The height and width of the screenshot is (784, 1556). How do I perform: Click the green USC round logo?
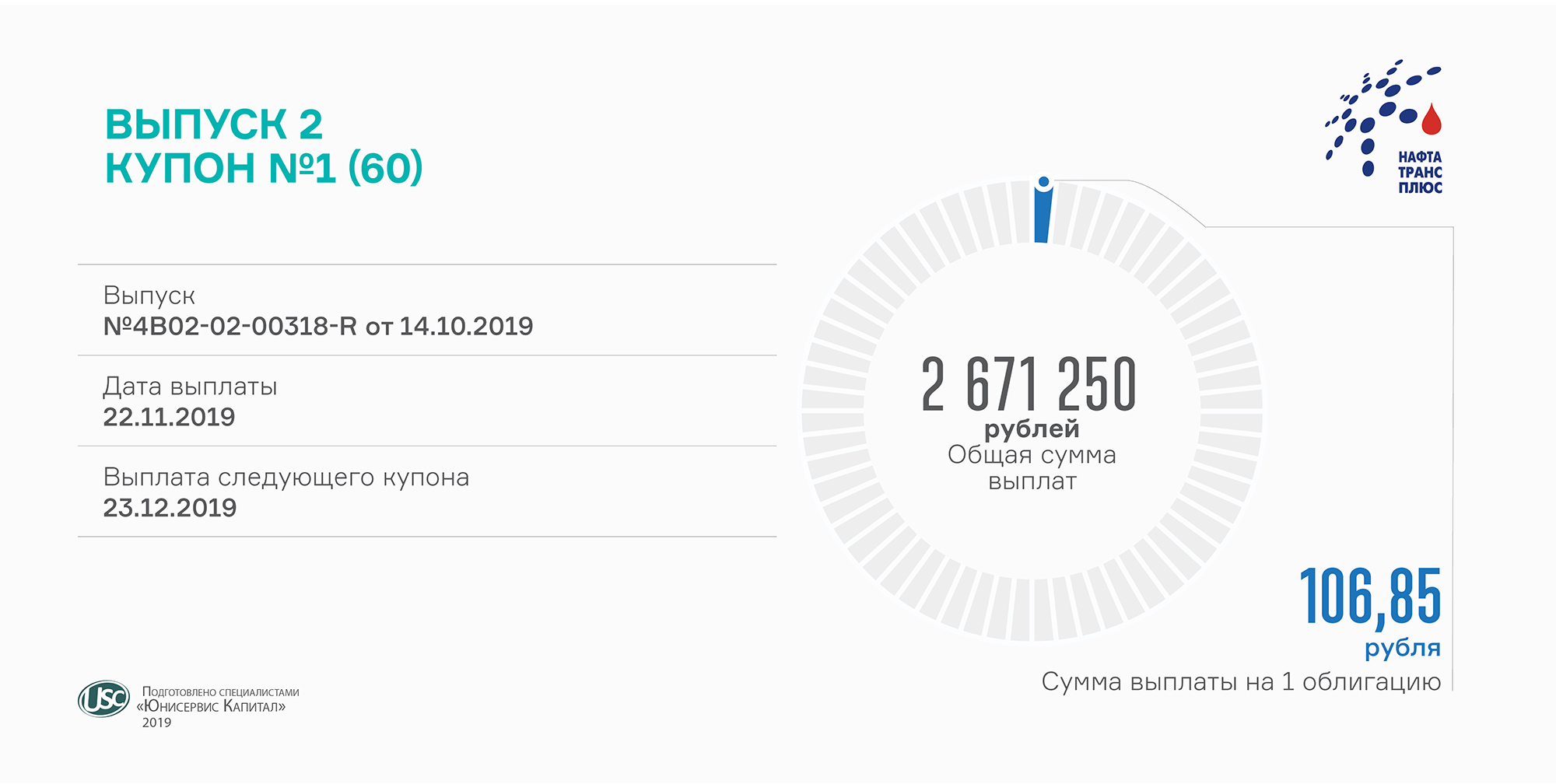103,698
